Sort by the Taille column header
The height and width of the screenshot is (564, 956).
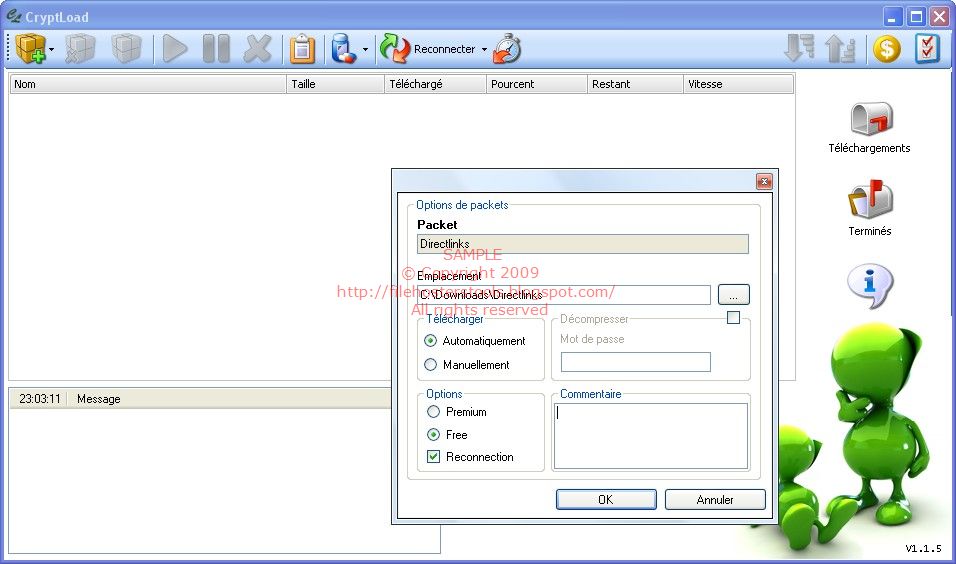click(335, 84)
